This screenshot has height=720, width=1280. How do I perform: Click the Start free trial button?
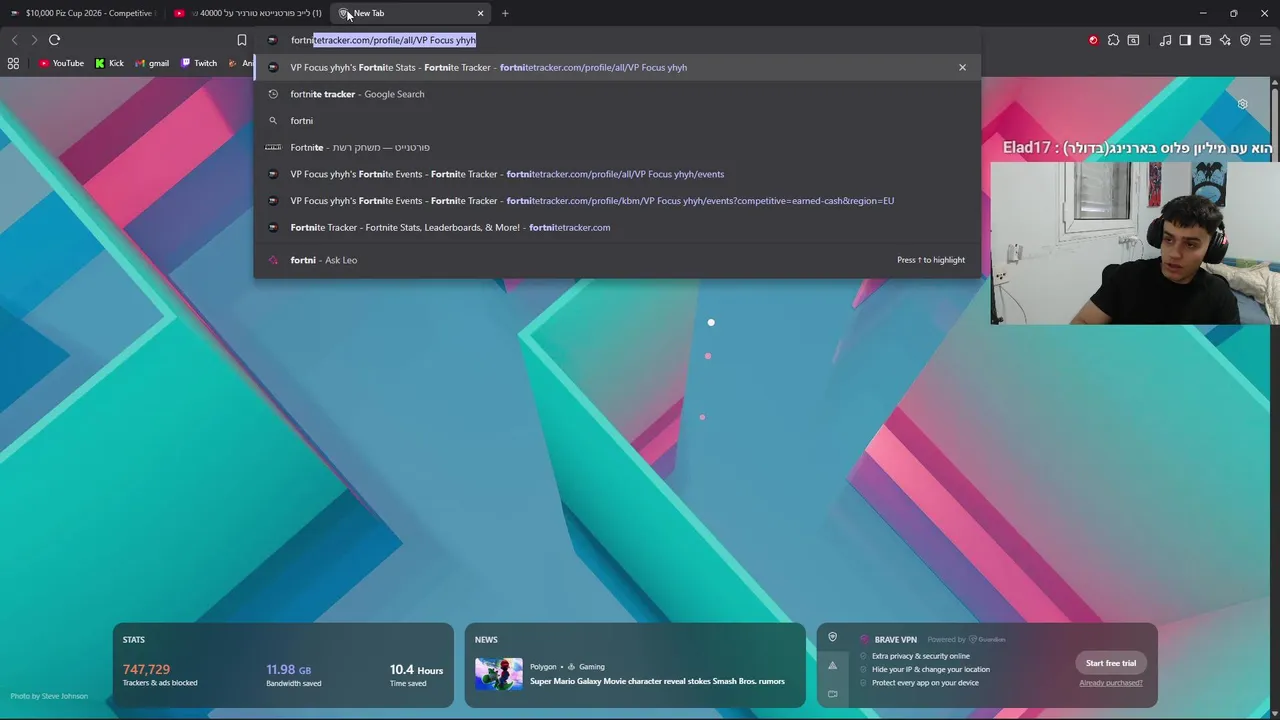pyautogui.click(x=1111, y=663)
